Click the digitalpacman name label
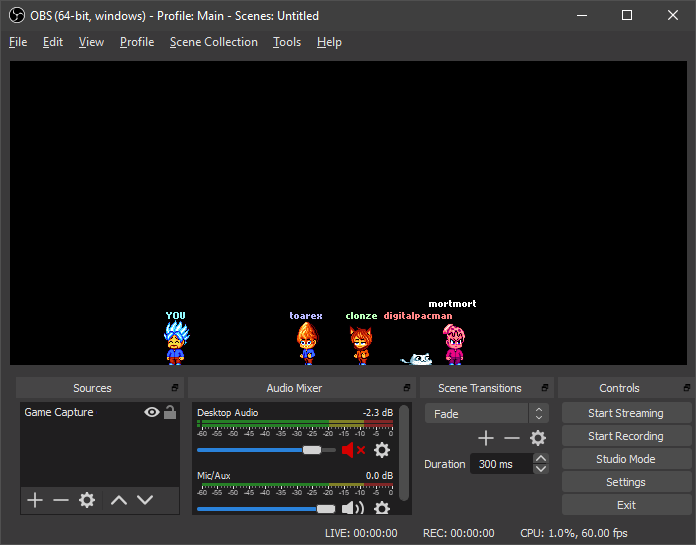This screenshot has width=696, height=545. (418, 316)
